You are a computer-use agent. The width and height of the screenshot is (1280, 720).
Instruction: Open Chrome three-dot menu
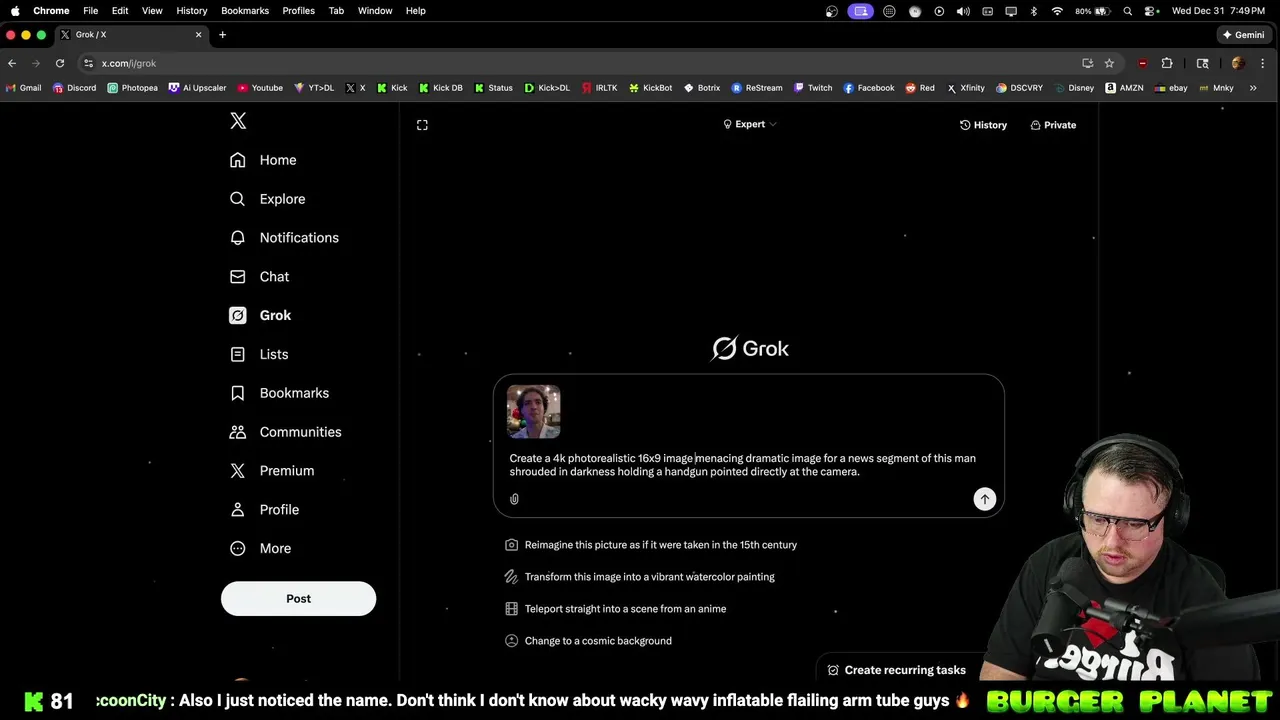(x=1263, y=63)
